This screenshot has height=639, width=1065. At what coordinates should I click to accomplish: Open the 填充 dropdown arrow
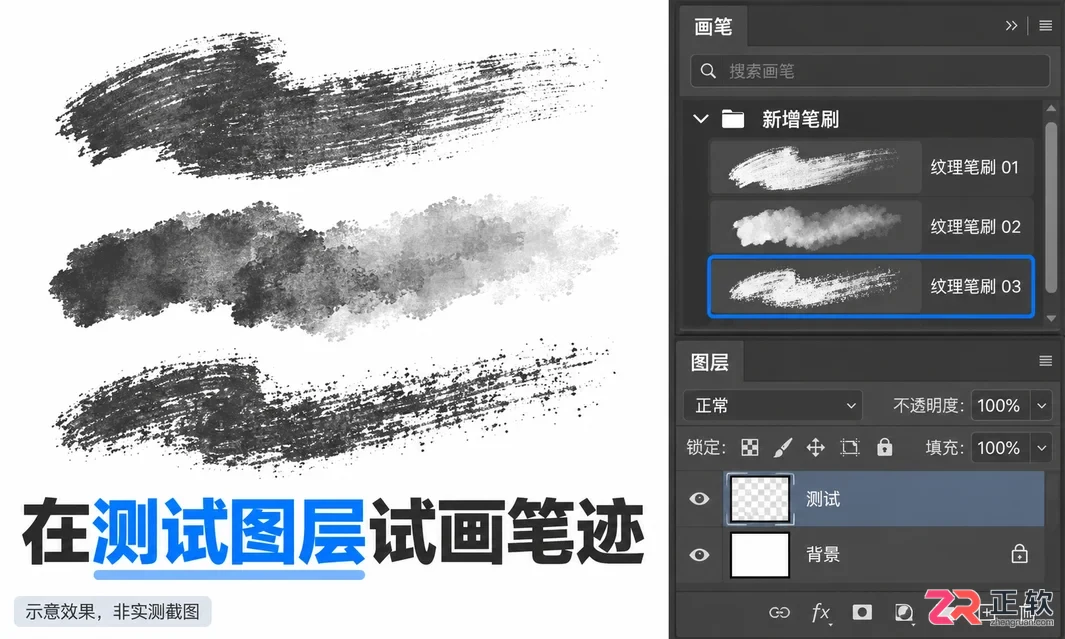tap(1042, 448)
